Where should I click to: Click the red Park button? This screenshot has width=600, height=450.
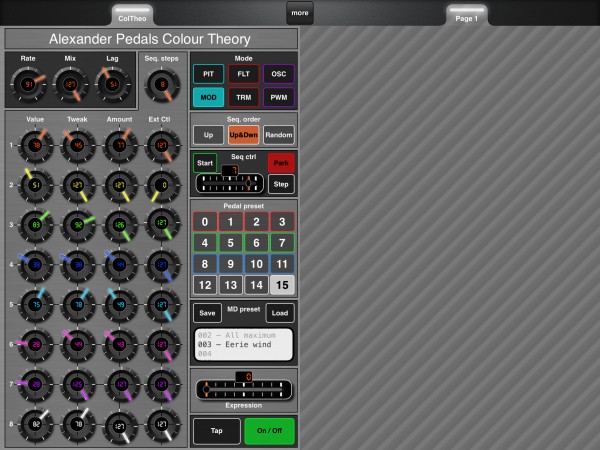[x=281, y=163]
